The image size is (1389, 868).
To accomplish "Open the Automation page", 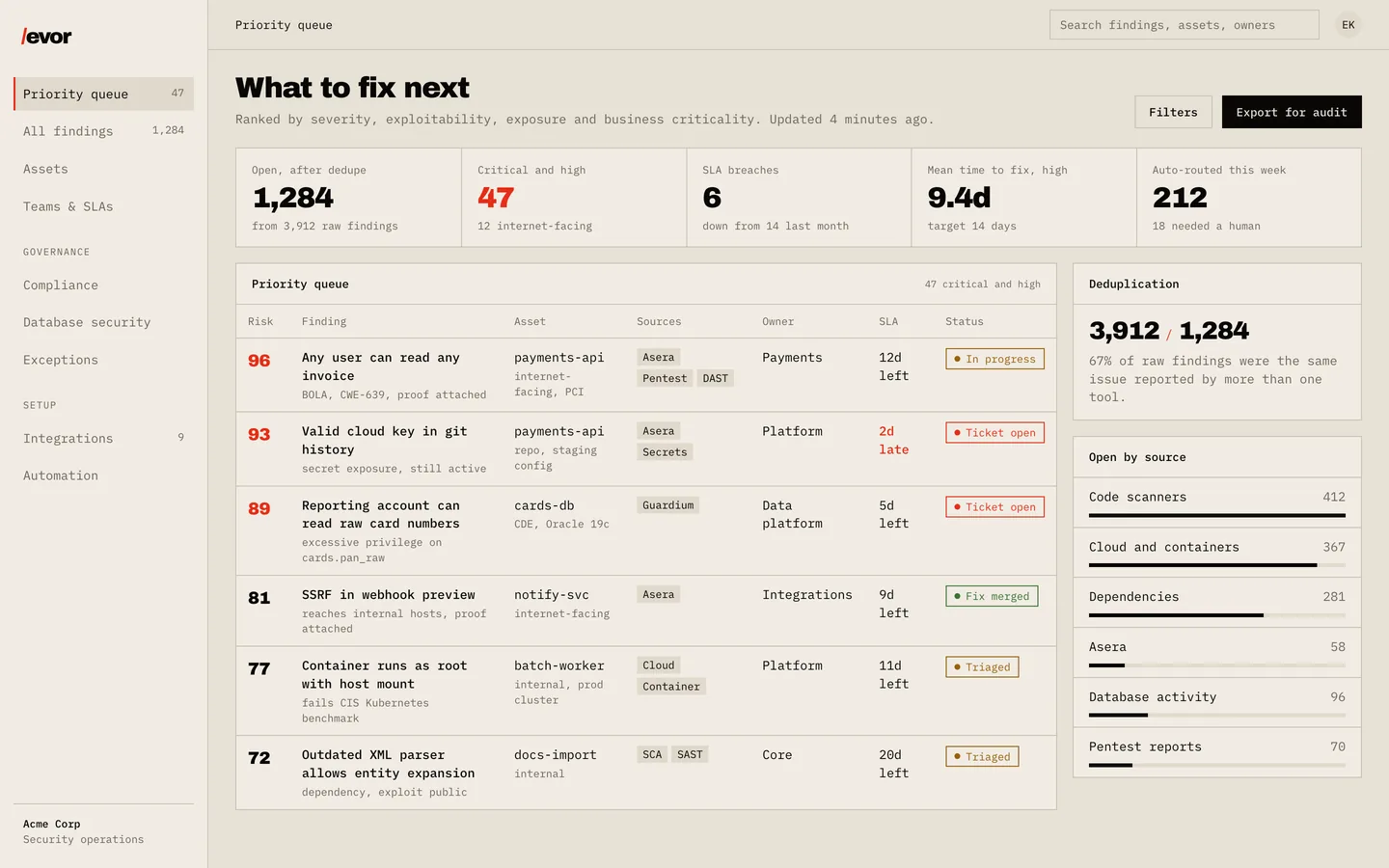I will pyautogui.click(x=103, y=475).
